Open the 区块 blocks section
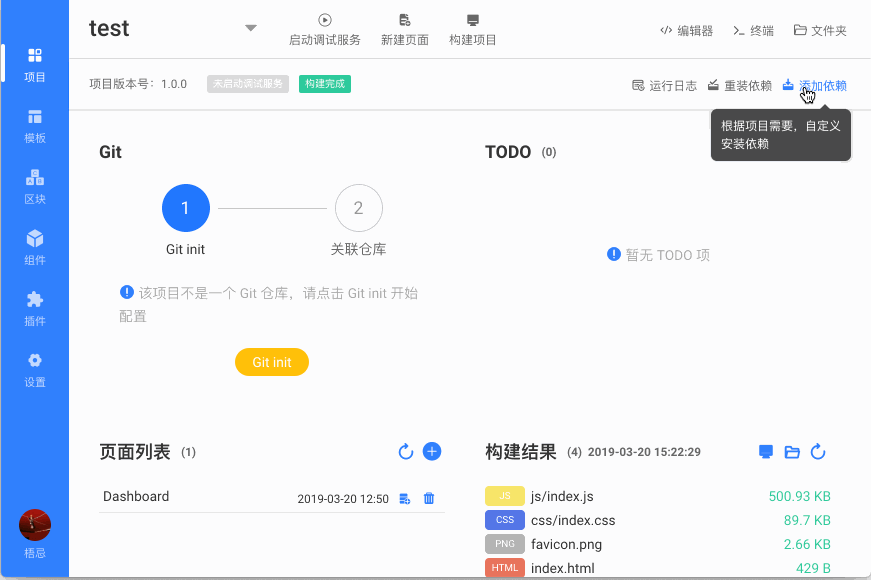The image size is (871, 580). pos(34,187)
